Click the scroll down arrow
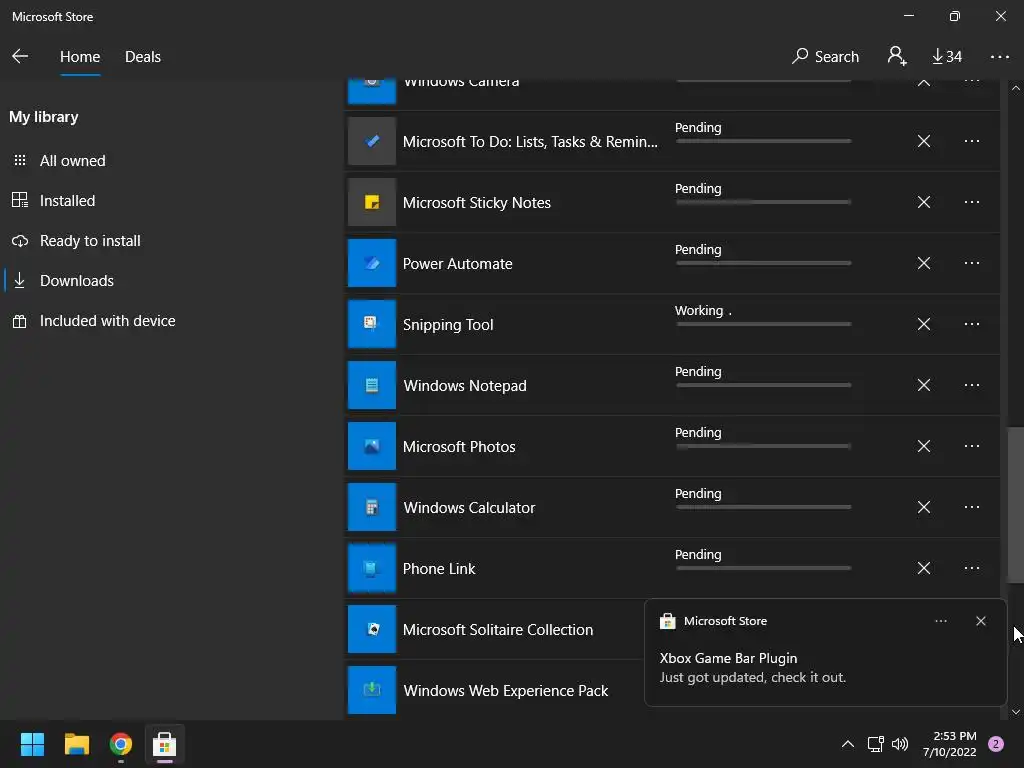 [1015, 712]
